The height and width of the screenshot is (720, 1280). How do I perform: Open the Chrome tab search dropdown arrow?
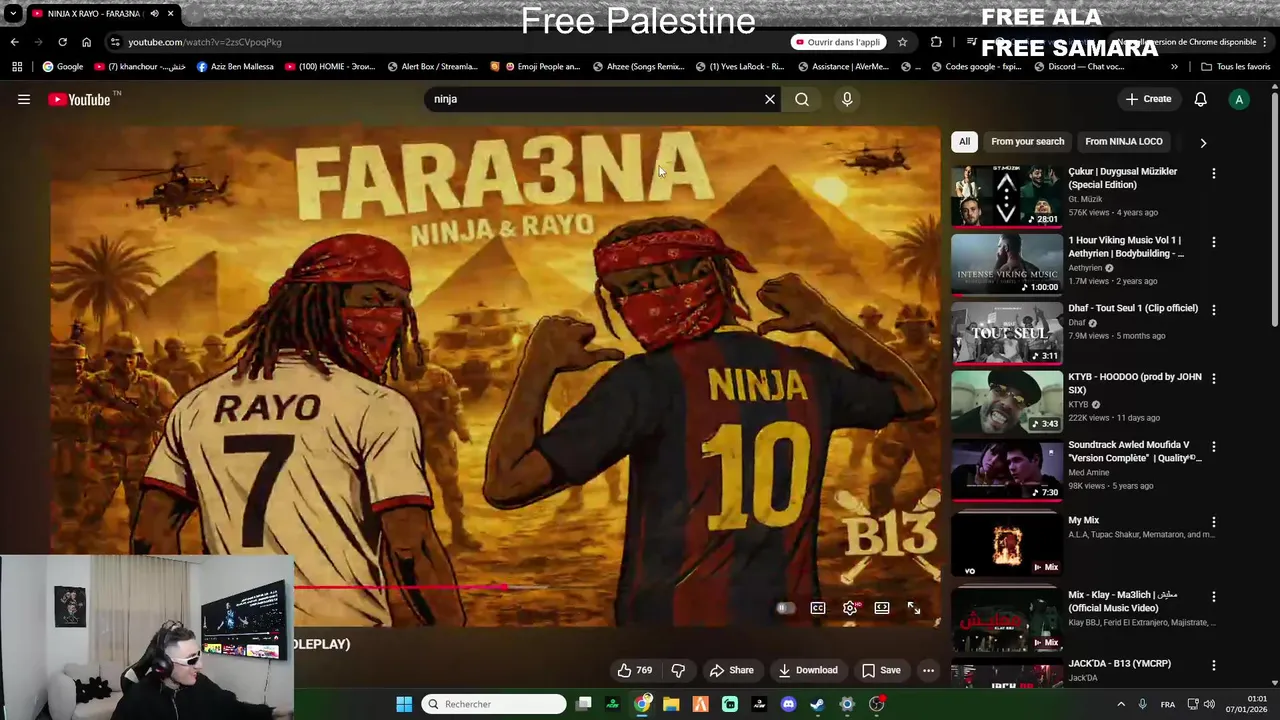click(13, 14)
